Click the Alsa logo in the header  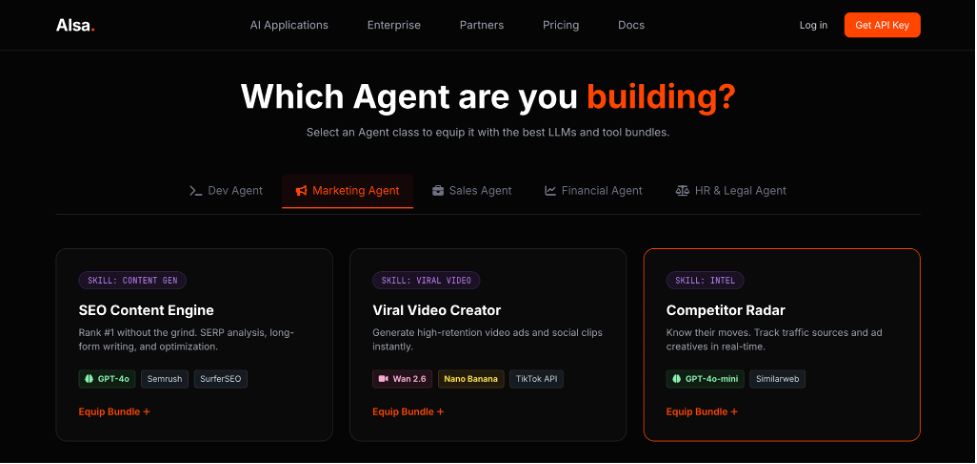(75, 25)
